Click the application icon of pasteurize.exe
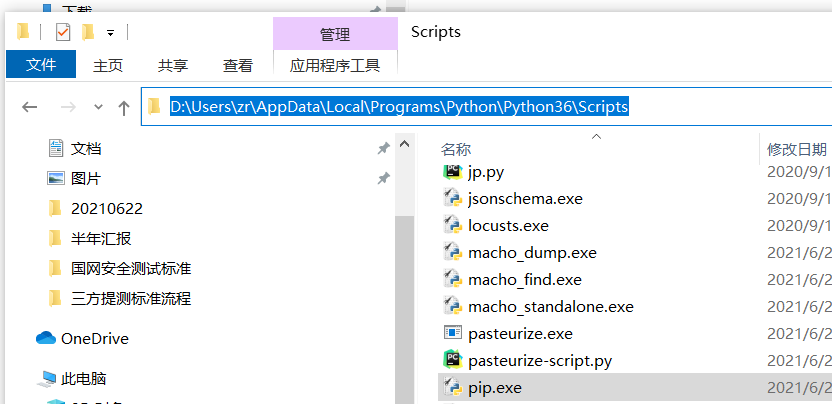This screenshot has height=404, width=832. [x=453, y=333]
